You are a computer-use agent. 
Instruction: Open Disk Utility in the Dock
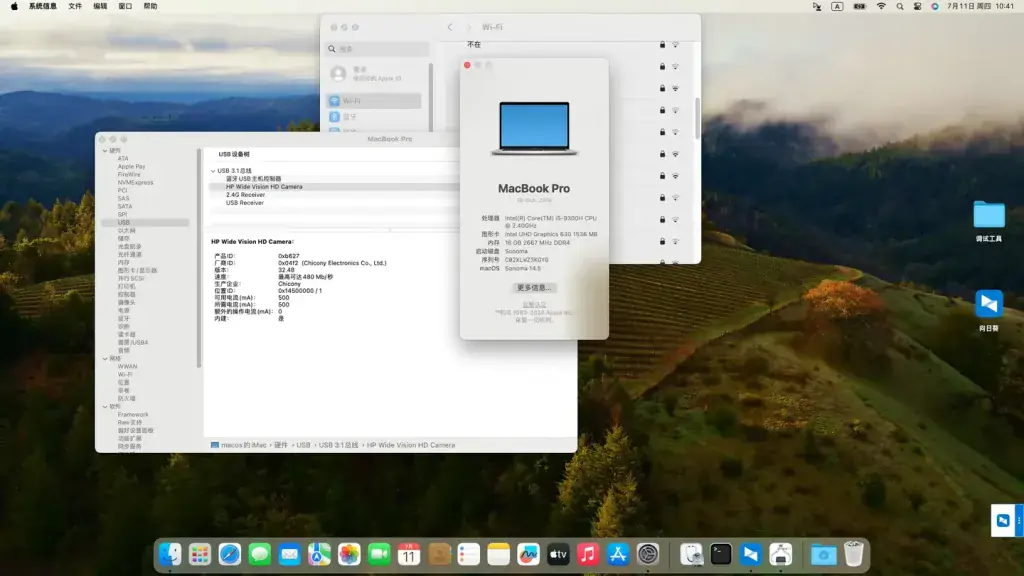(x=691, y=554)
